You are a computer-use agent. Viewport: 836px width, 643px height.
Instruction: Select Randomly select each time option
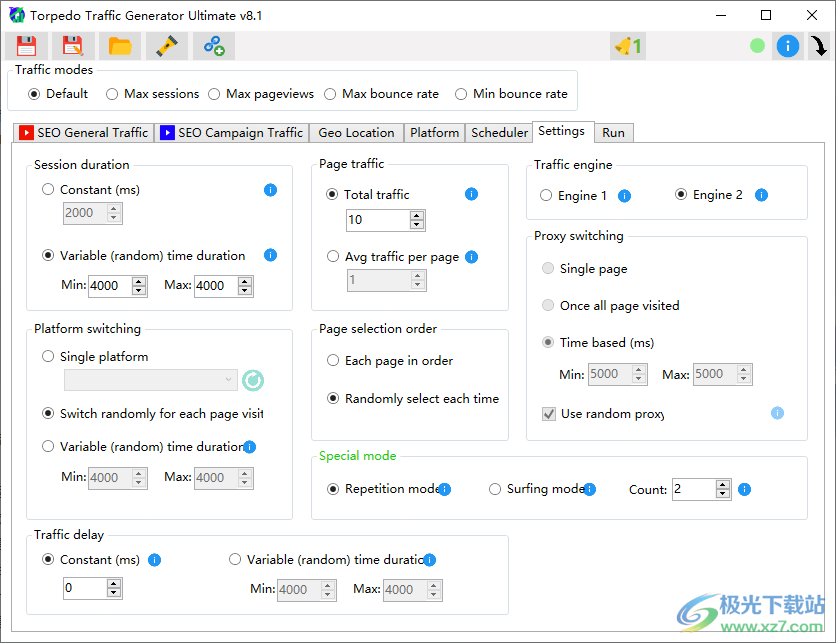pos(413,399)
